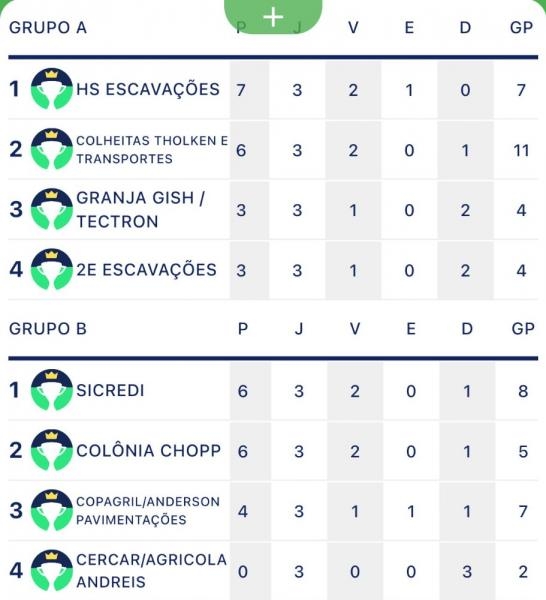This screenshot has height=600, width=546.
Task: Open SICREDI team trophy icon
Action: (x=52, y=390)
